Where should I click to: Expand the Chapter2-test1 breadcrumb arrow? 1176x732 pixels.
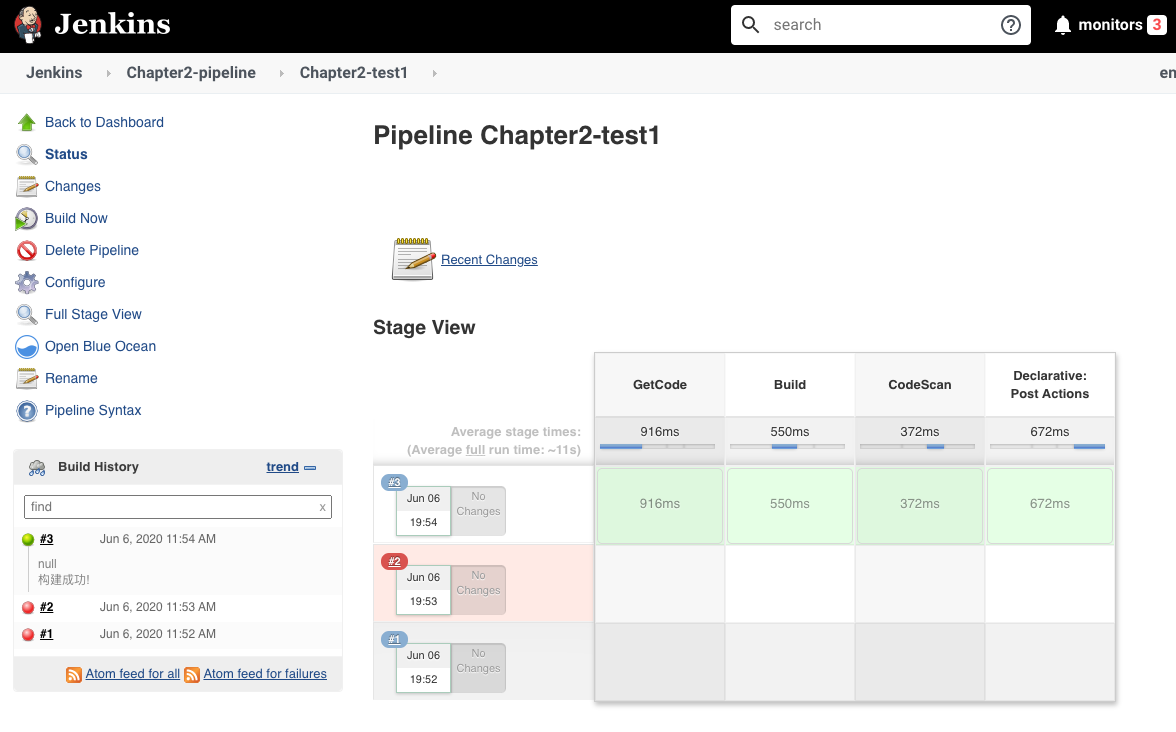click(x=433, y=73)
